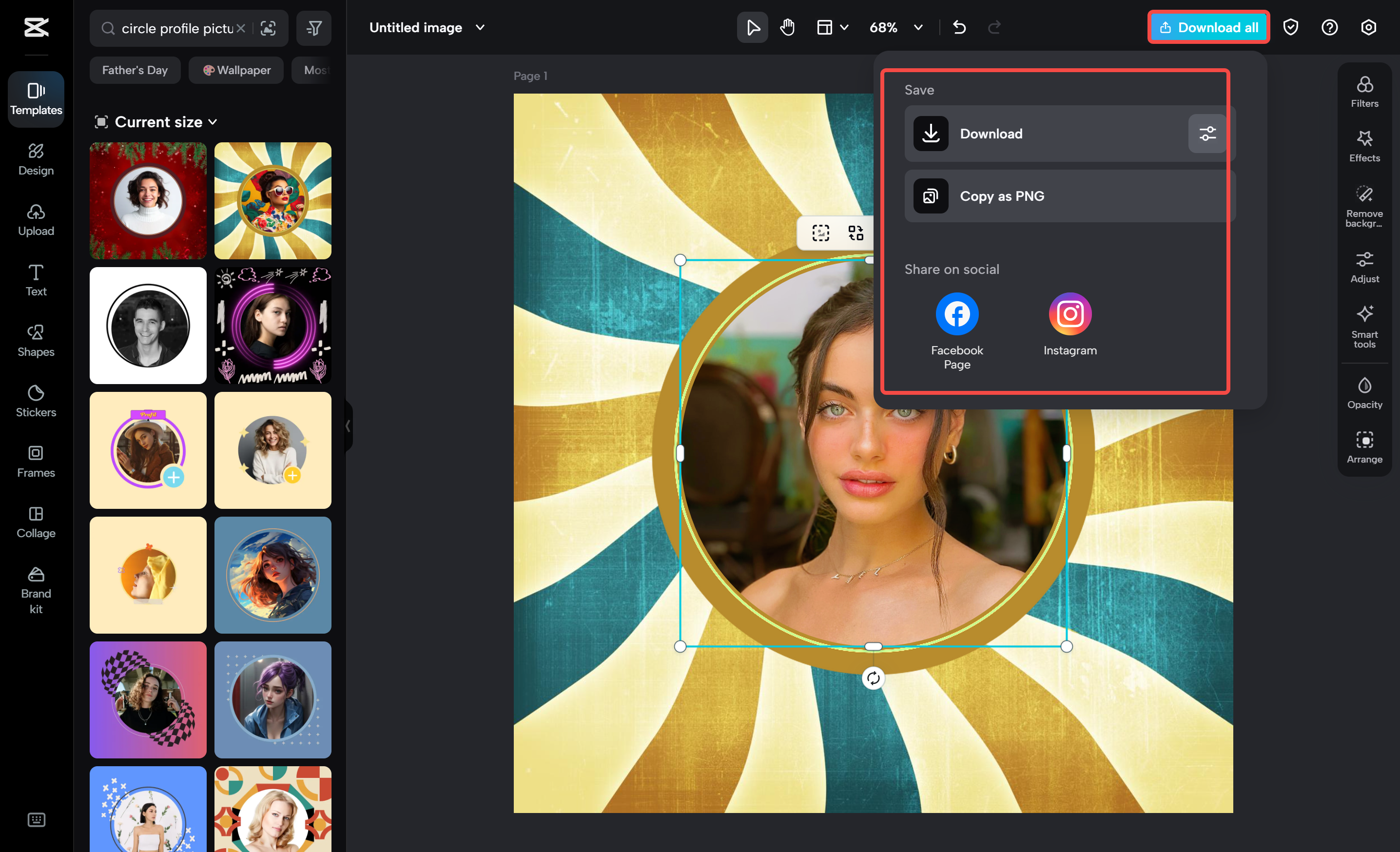Undo the last action
This screenshot has height=852, width=1400.
(959, 27)
